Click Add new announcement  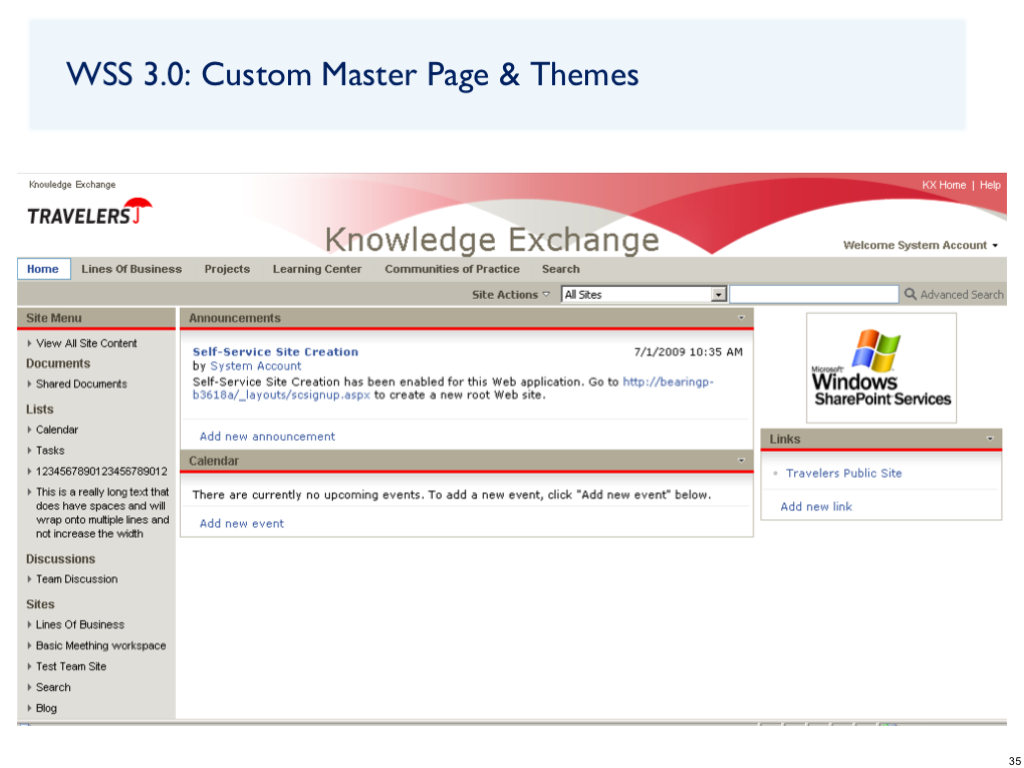point(267,436)
